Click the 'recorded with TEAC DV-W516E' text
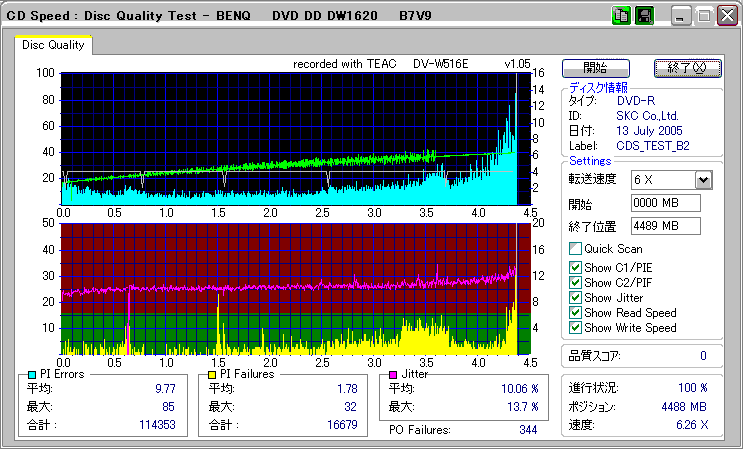 coord(381,64)
